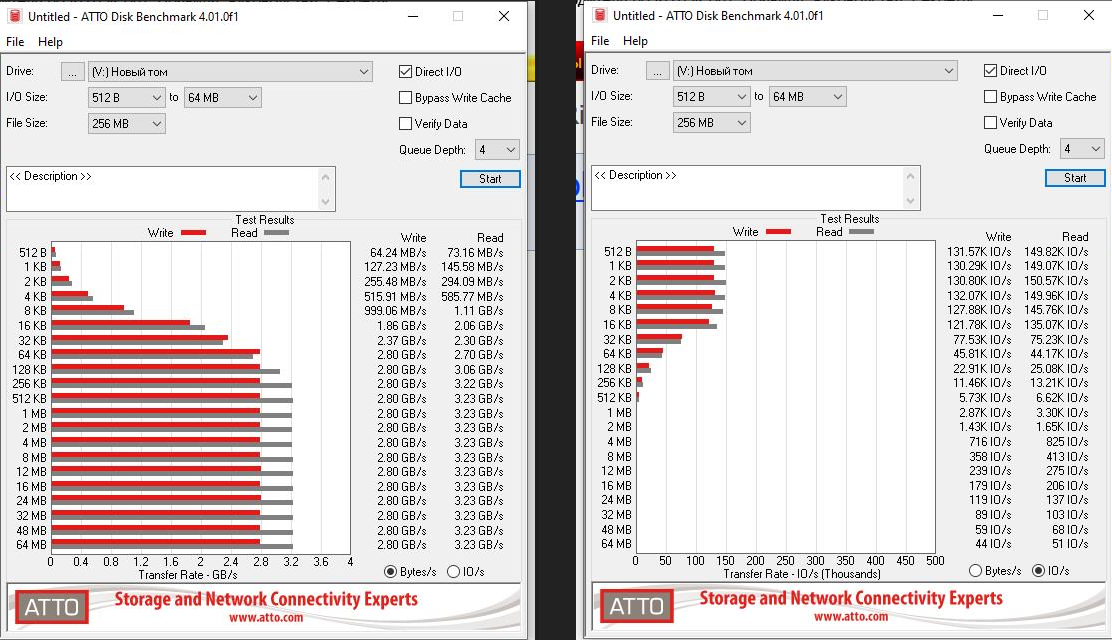Open www.atto.com link in right window banner
This screenshot has width=1112, height=640.
pyautogui.click(x=851, y=617)
